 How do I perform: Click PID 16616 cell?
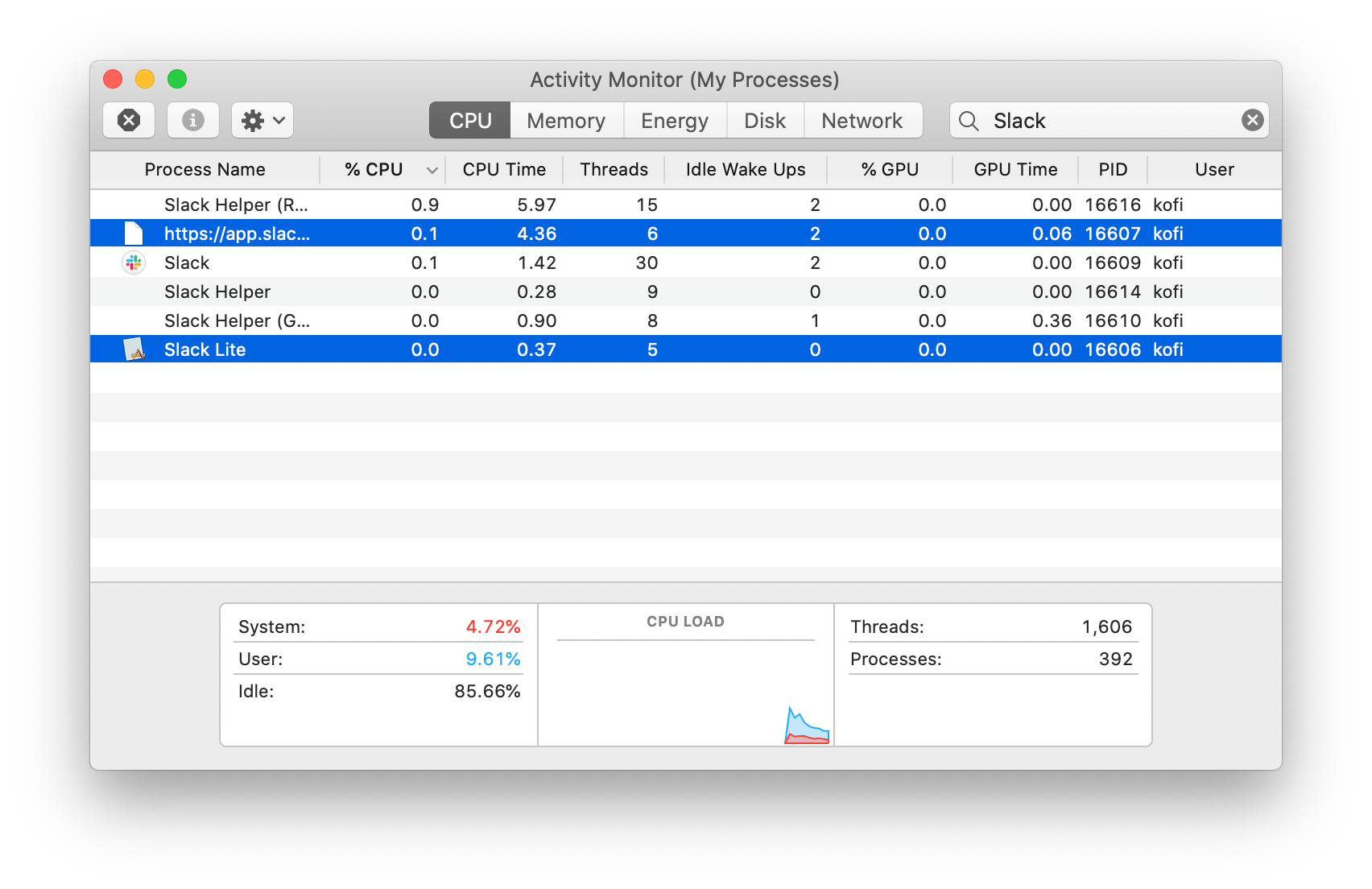coord(1113,205)
